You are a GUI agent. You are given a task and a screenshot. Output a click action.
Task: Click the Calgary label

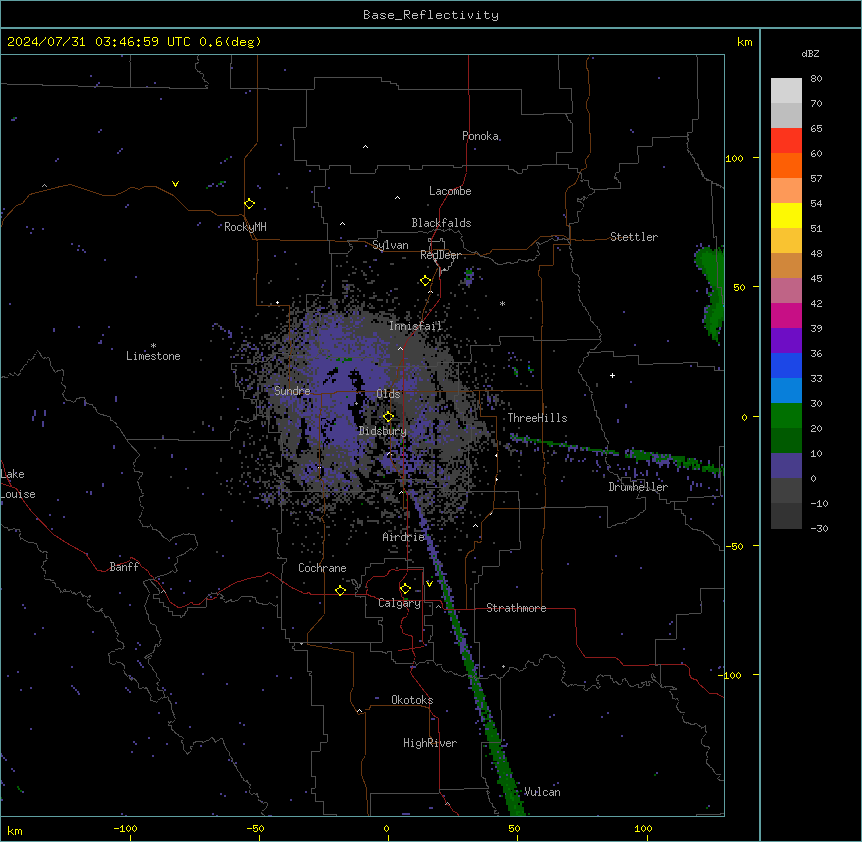[x=400, y=603]
